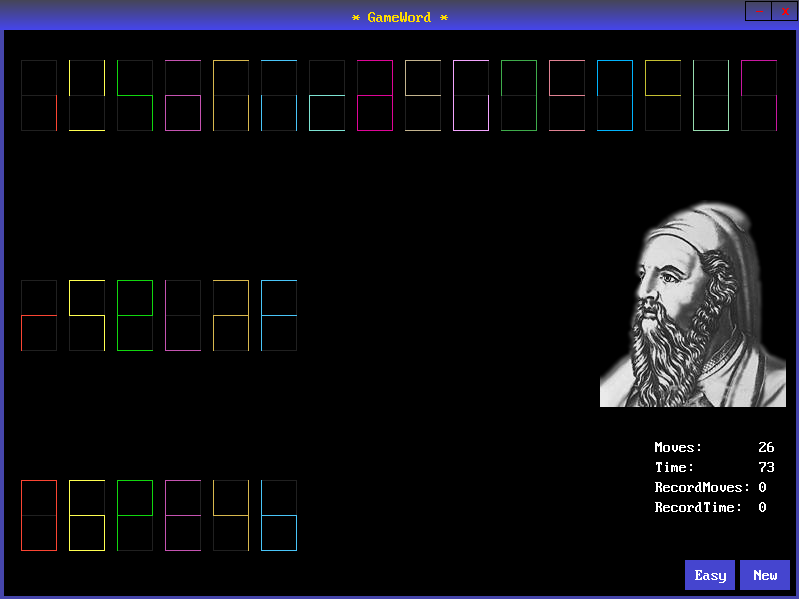The image size is (799, 599).
Task: Select the blue tile in the bottom row
Action: 279,515
